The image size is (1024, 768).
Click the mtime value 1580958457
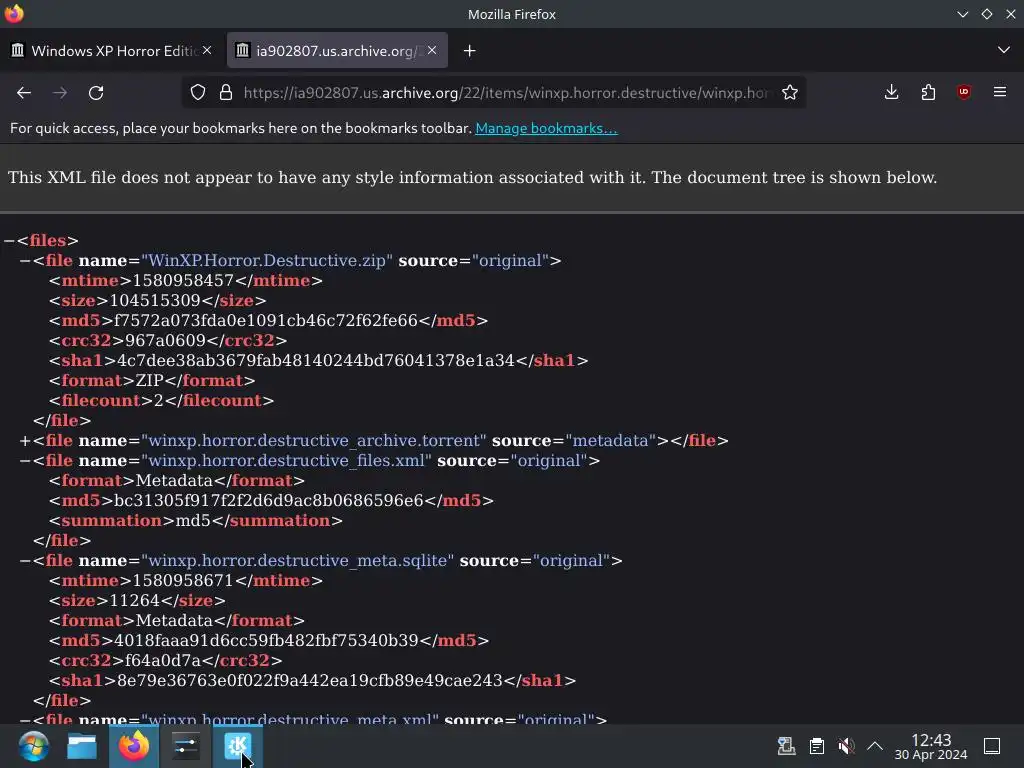coord(183,281)
